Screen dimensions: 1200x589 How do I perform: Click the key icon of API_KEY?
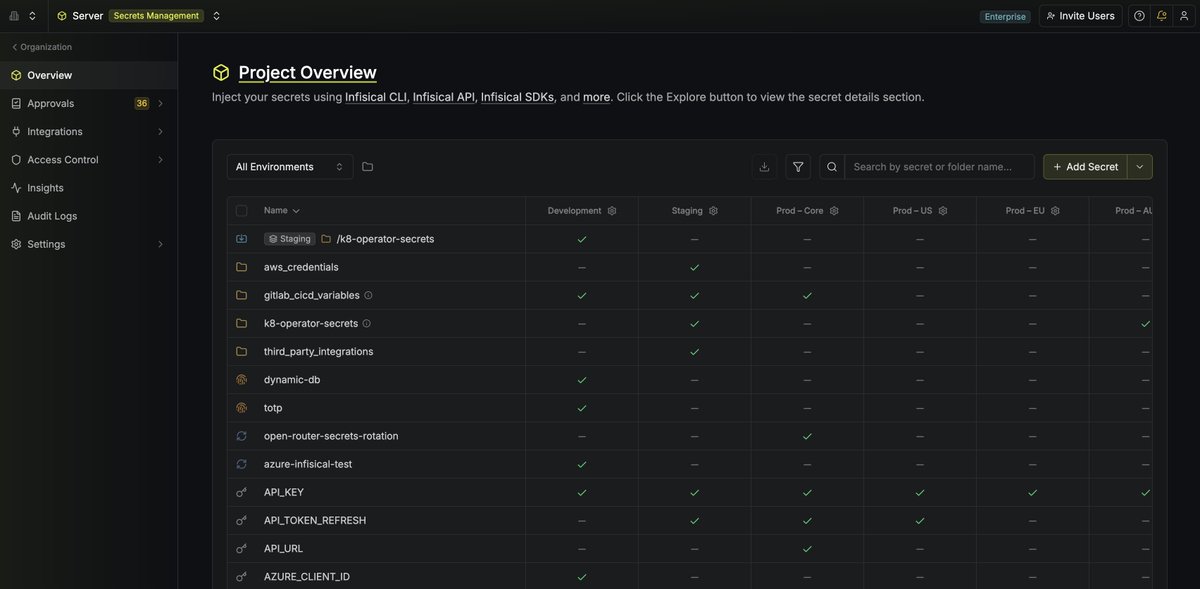pyautogui.click(x=241, y=492)
